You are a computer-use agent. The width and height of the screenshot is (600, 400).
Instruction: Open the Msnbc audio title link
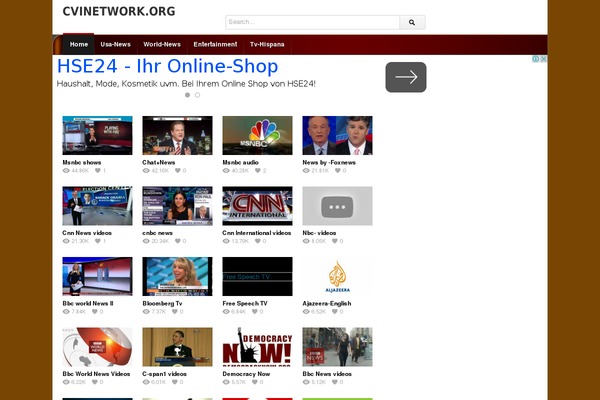(240, 162)
